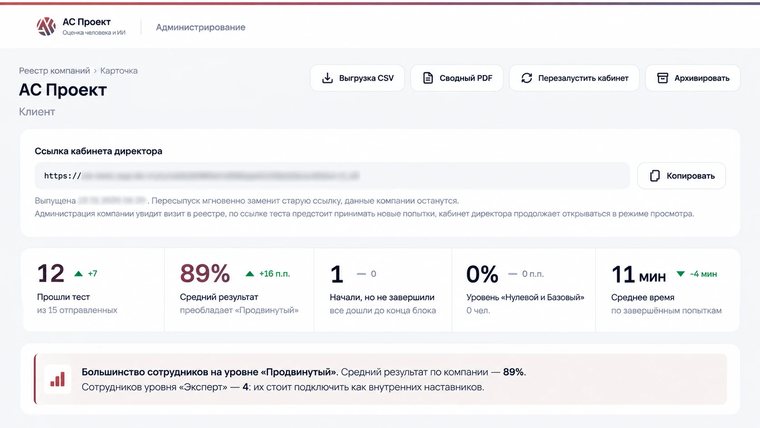Click the archive box icon
The image size is (760, 428).
click(x=662, y=78)
